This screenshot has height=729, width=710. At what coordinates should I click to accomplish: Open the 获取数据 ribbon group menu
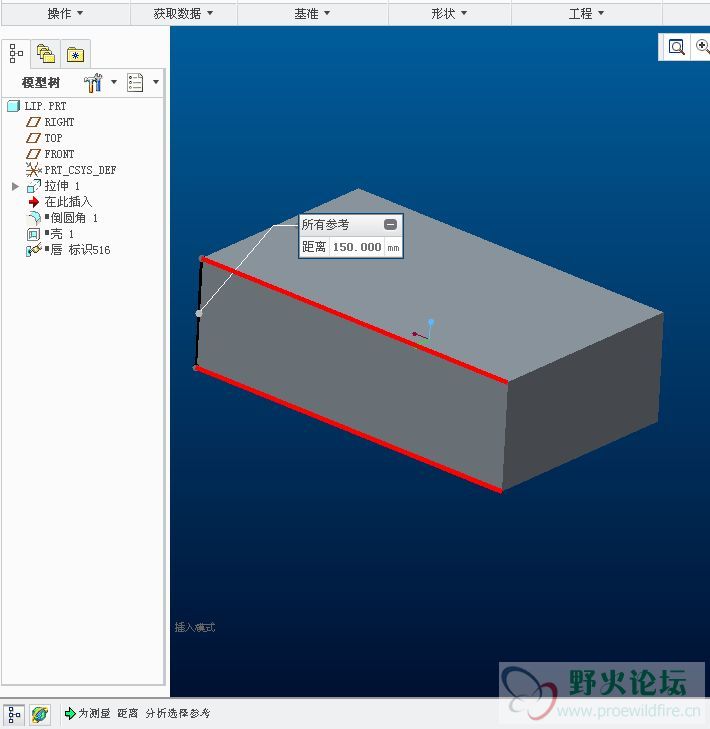pyautogui.click(x=183, y=13)
